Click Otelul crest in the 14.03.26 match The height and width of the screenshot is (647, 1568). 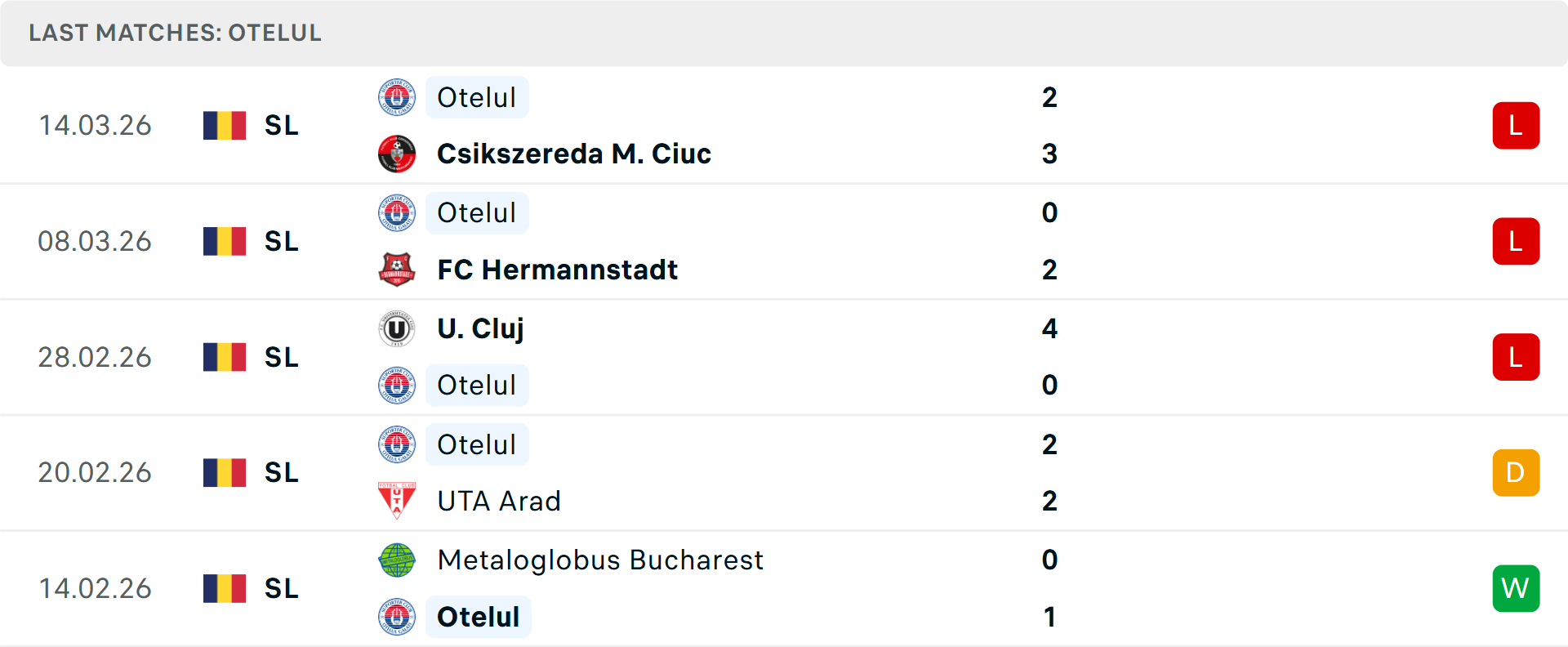click(x=397, y=97)
